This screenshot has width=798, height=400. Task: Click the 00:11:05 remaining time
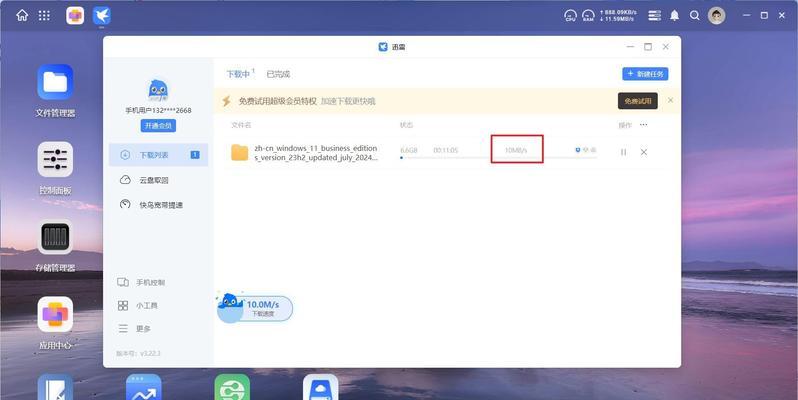tap(446, 150)
